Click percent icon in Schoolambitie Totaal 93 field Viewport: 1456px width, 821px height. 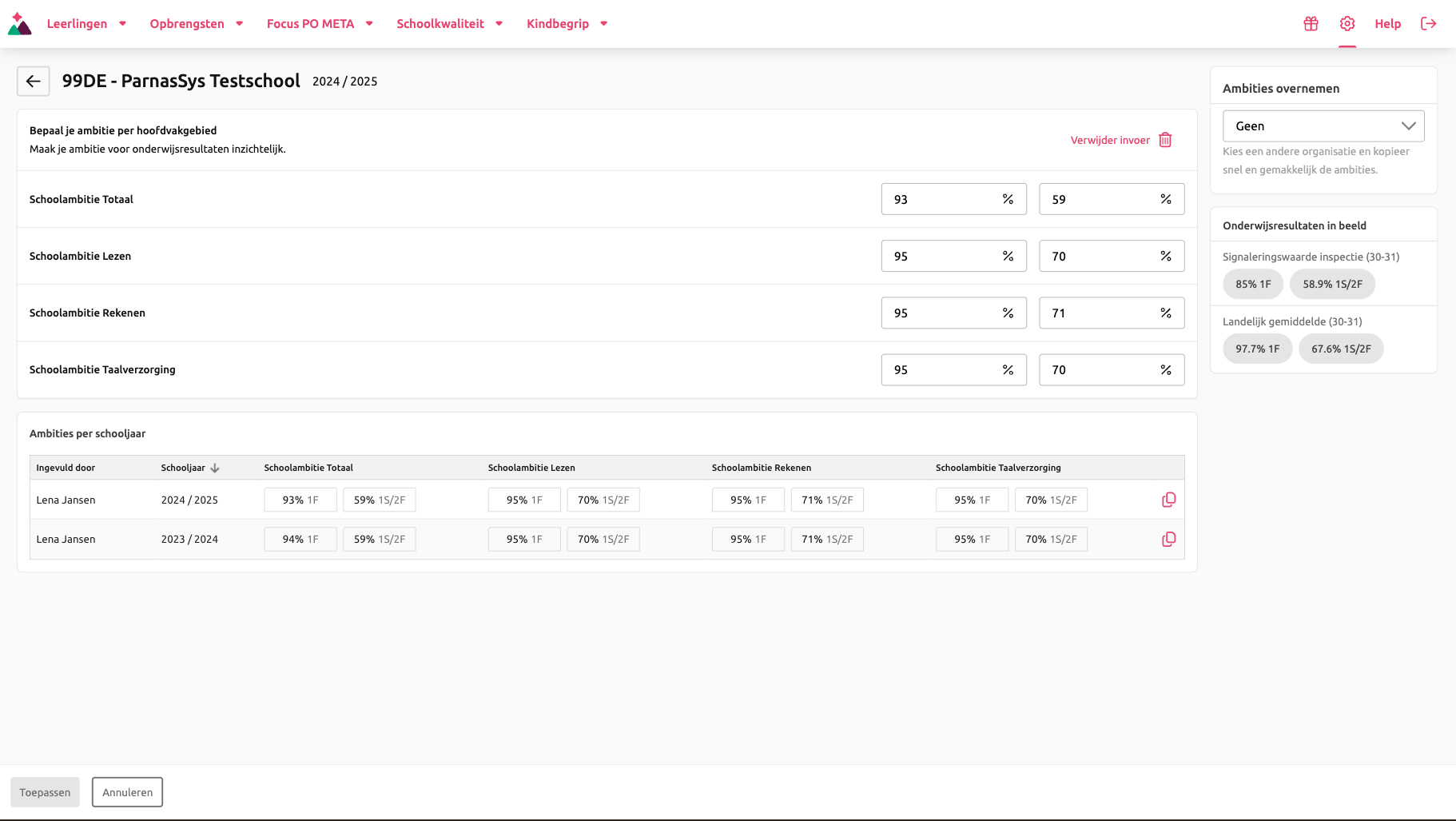point(1008,199)
